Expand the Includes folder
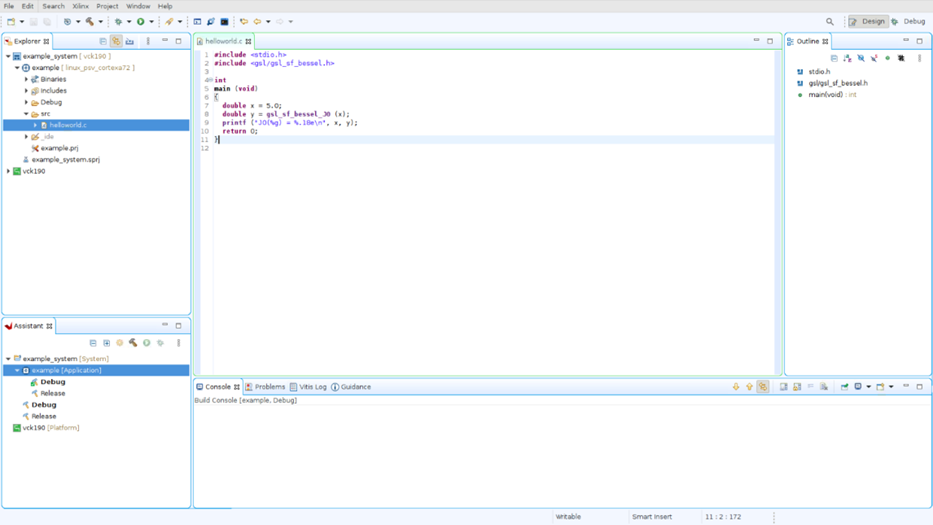Screen dimensions: 933x525 (26, 90)
